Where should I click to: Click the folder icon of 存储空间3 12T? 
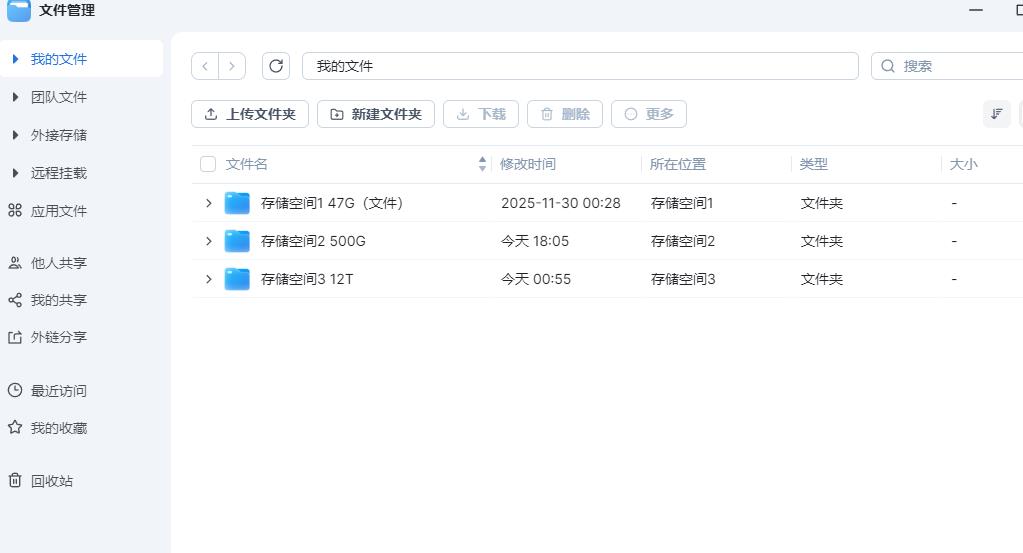[237, 278]
